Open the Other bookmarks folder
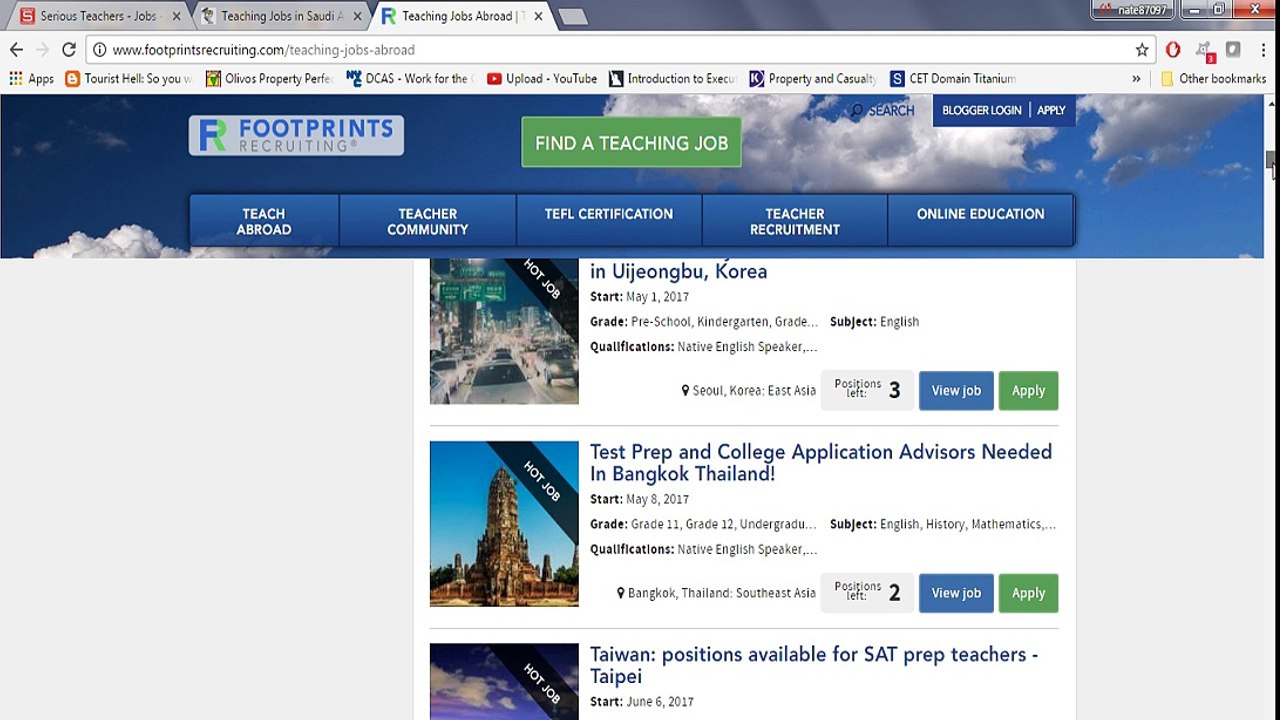 point(1213,79)
